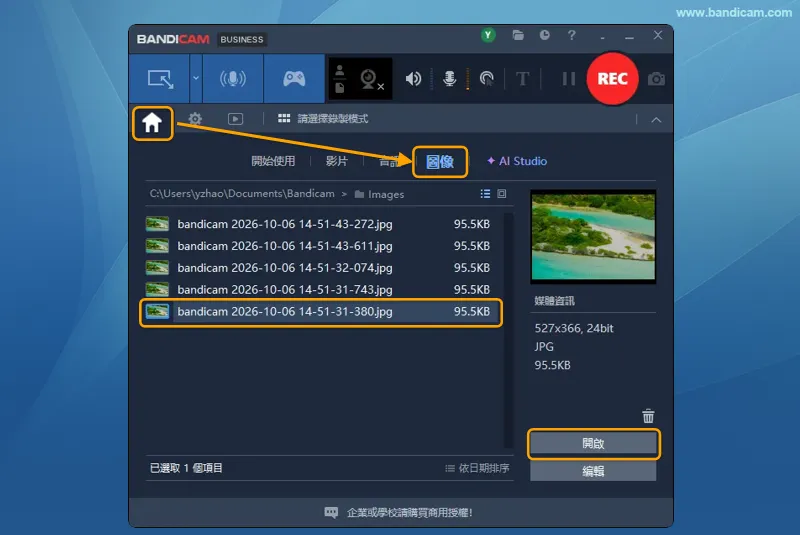The image size is (800, 535).
Task: Click thumbnail icon of 14-51-43-272.jpg row
Action: 157,224
